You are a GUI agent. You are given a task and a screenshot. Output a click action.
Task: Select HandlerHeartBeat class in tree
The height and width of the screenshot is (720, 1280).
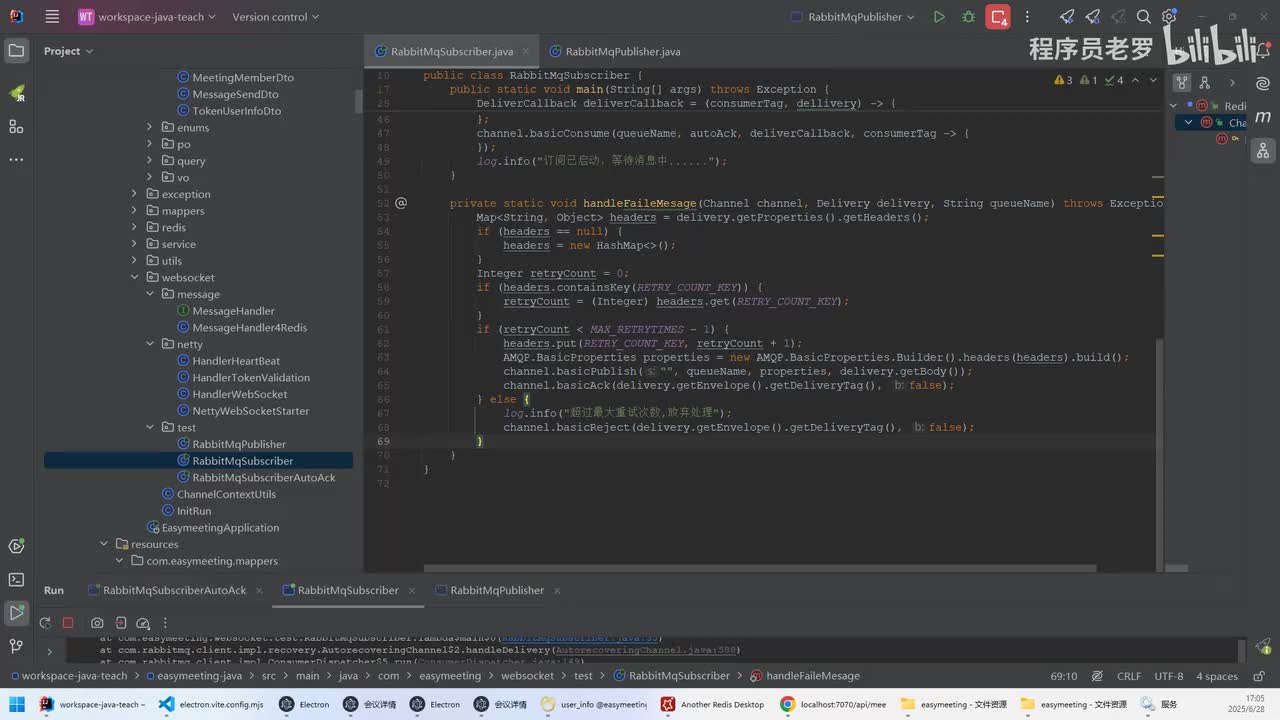tap(236, 361)
